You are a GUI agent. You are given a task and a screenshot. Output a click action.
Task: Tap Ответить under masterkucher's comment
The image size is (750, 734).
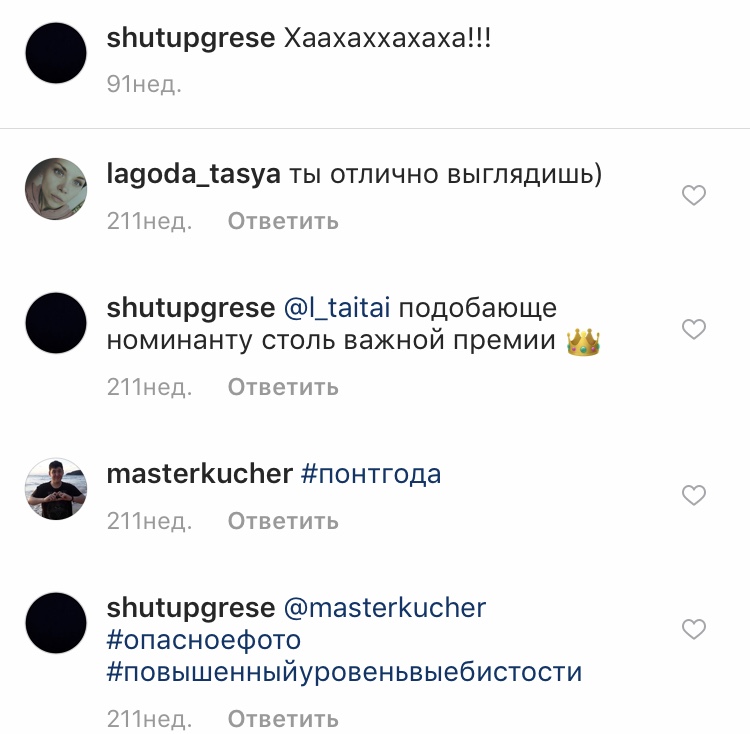coord(283,521)
